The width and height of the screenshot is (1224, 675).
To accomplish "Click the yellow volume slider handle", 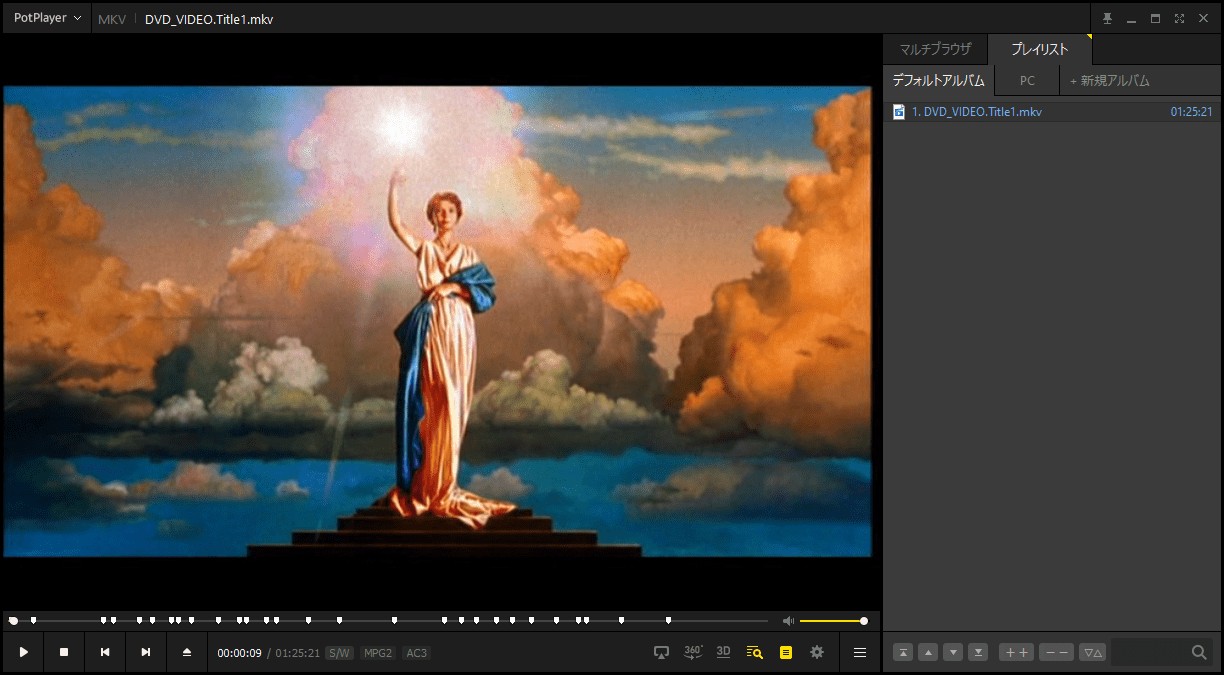I will (x=864, y=621).
